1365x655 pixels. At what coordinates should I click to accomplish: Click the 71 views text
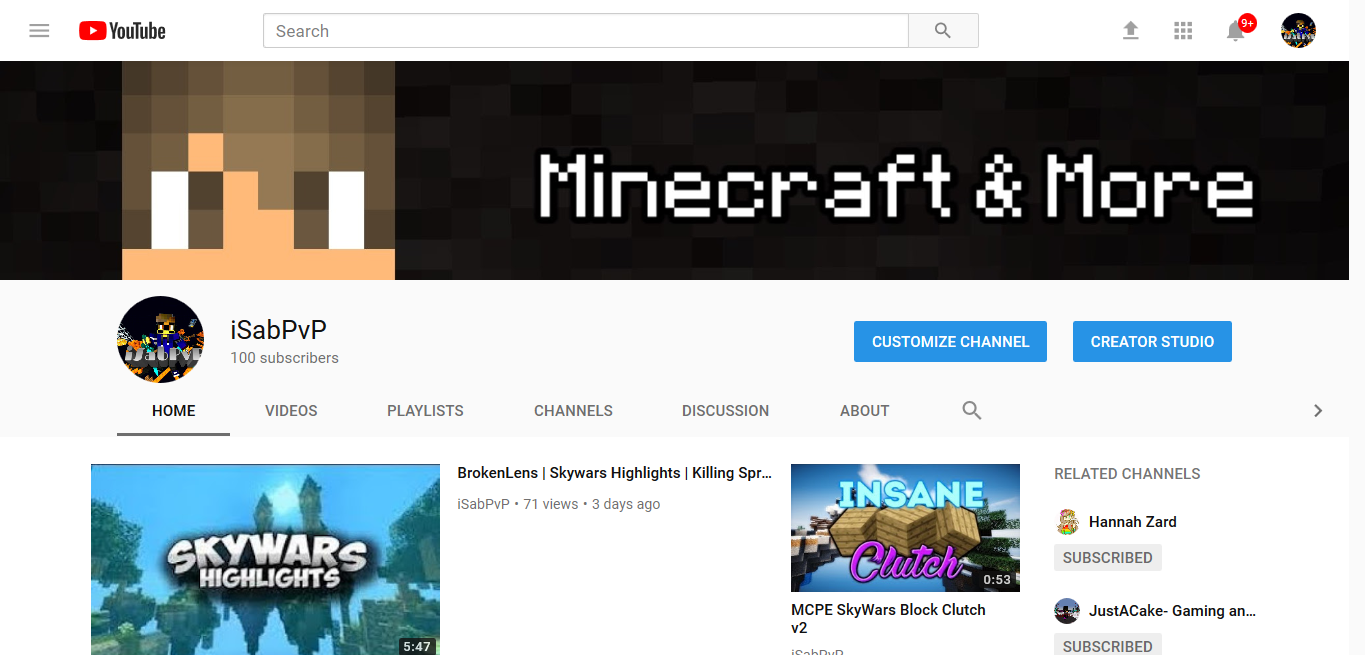coord(551,504)
